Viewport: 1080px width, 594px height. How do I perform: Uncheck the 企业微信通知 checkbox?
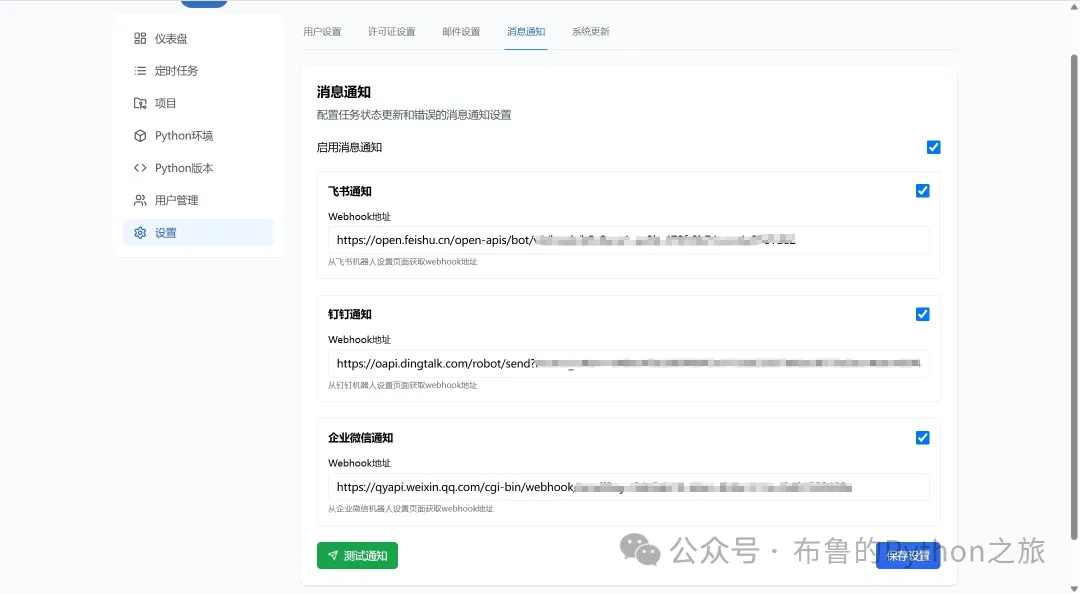point(922,438)
